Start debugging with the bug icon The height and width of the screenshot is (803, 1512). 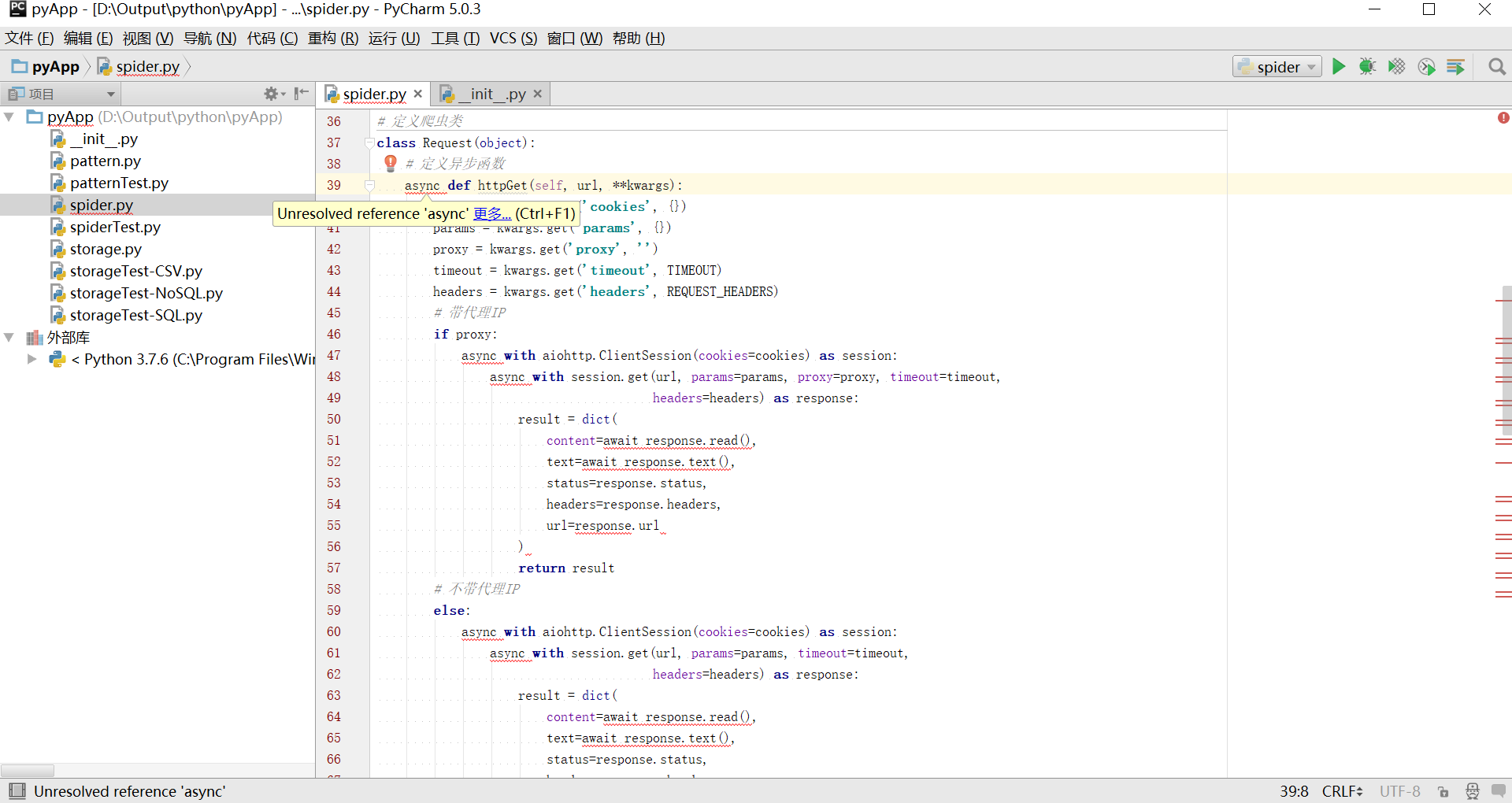(1368, 66)
